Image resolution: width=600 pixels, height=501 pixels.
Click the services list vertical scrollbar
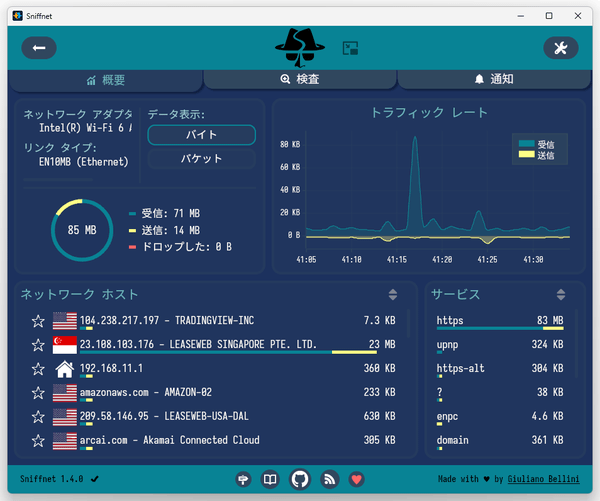576,344
